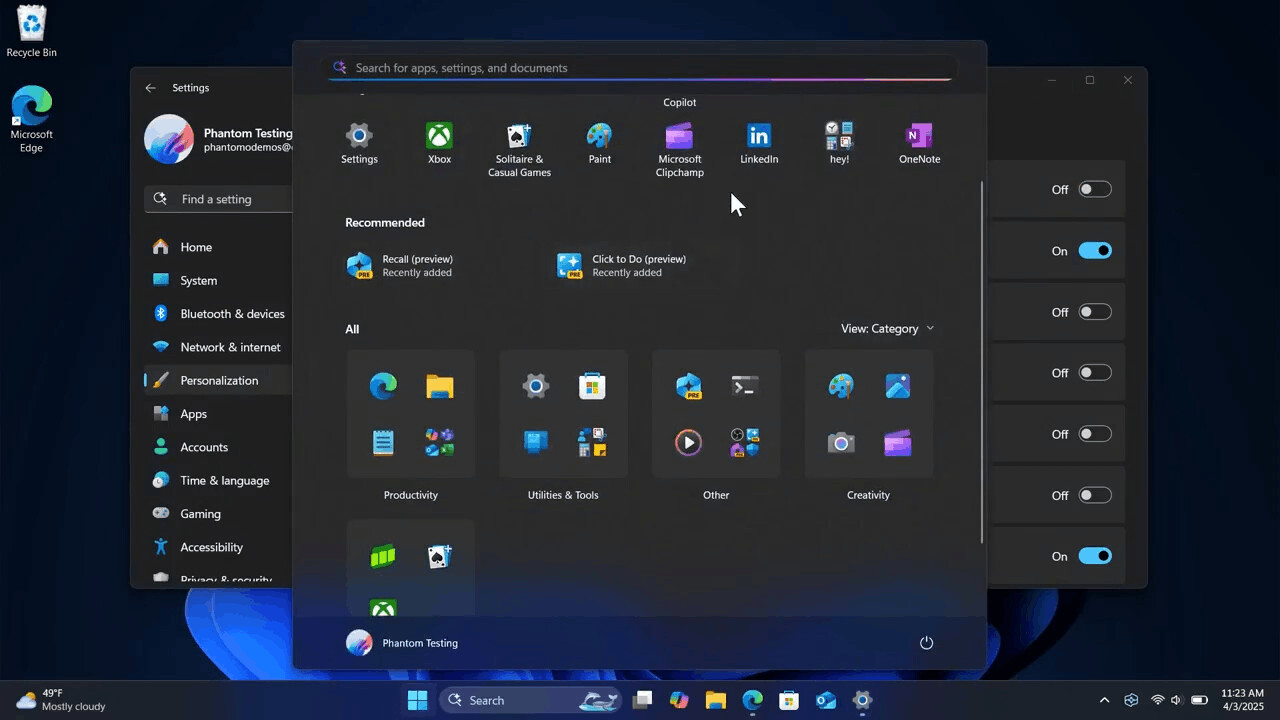The height and width of the screenshot is (720, 1280).
Task: Select Home in Settings sidebar
Action: click(218, 247)
